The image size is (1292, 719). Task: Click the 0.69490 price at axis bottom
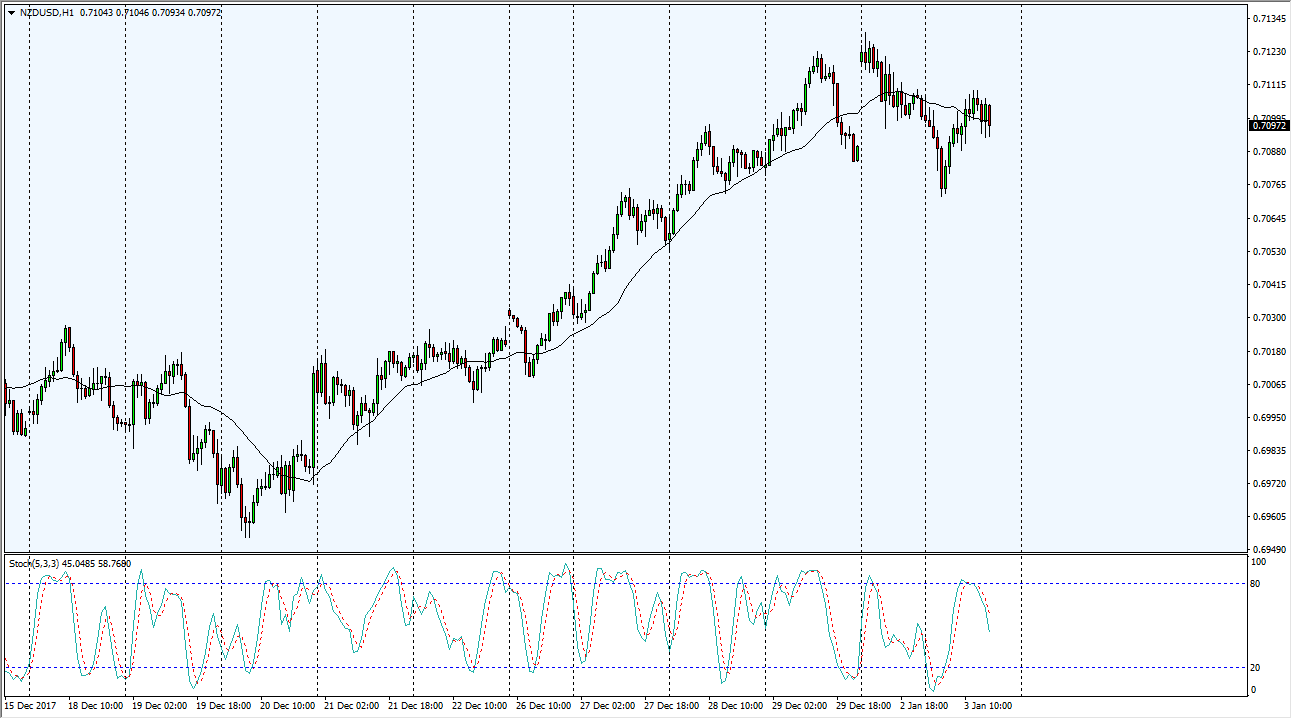point(1269,550)
